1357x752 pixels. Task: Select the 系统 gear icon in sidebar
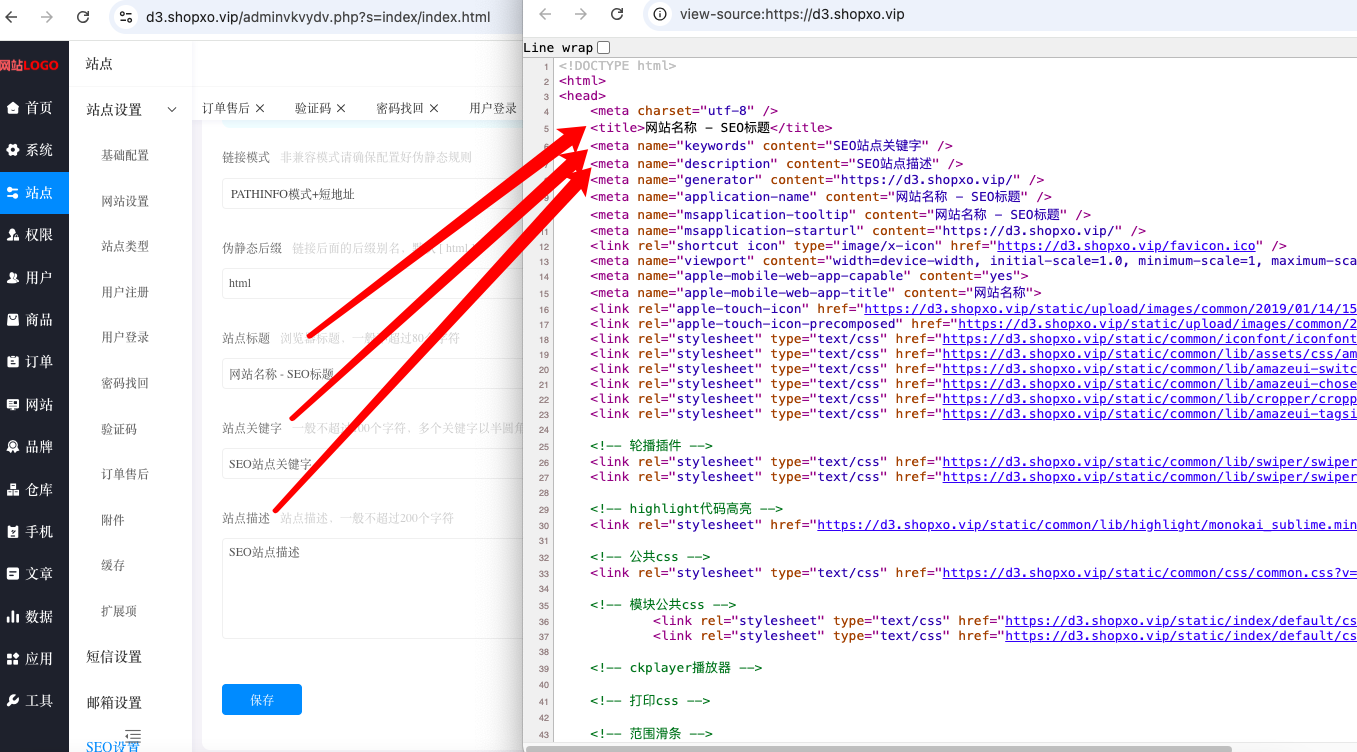13,150
